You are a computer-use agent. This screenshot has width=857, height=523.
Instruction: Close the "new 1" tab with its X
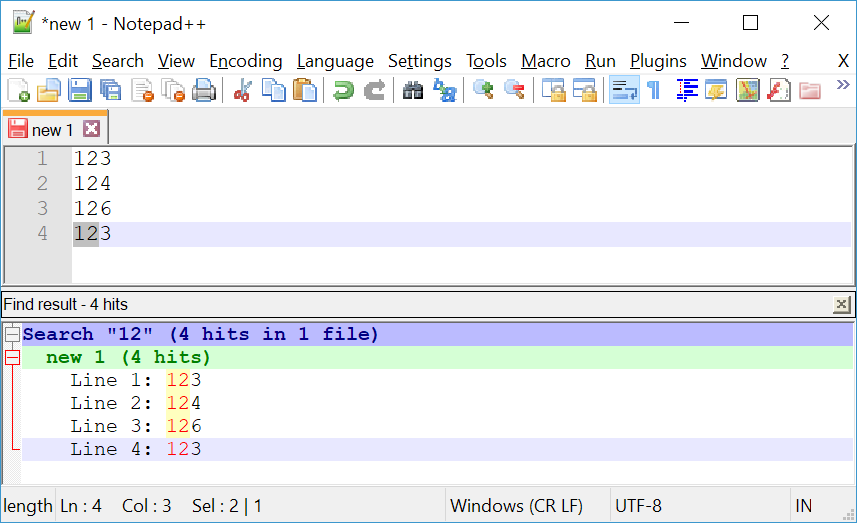[x=91, y=129]
